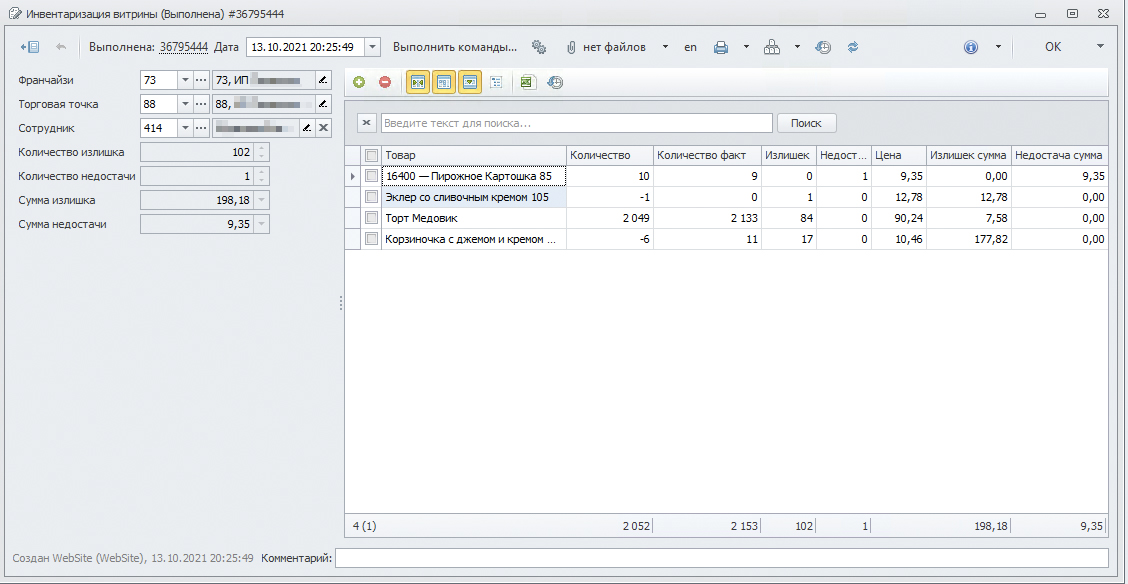The width and height of the screenshot is (1128, 584).
Task: Click the OK button
Action: pyautogui.click(x=1053, y=47)
